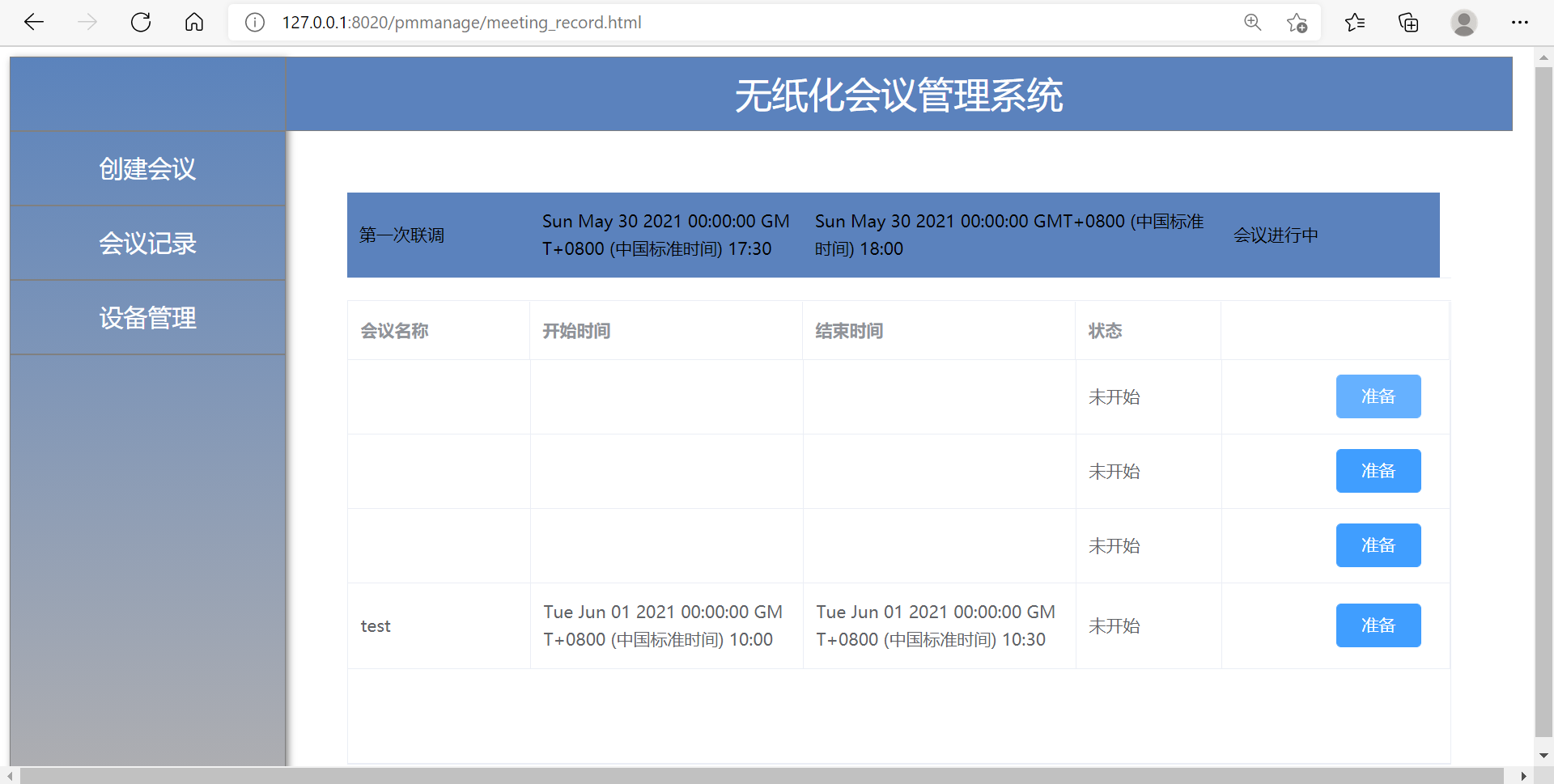Click the scroll right arrow
The height and width of the screenshot is (784, 1554).
point(1524,776)
